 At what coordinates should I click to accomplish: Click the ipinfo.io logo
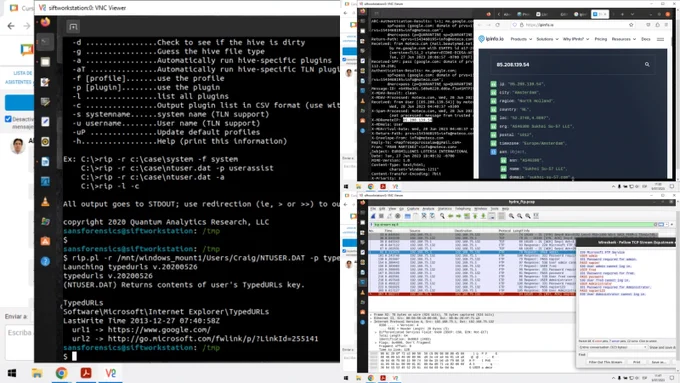click(491, 39)
